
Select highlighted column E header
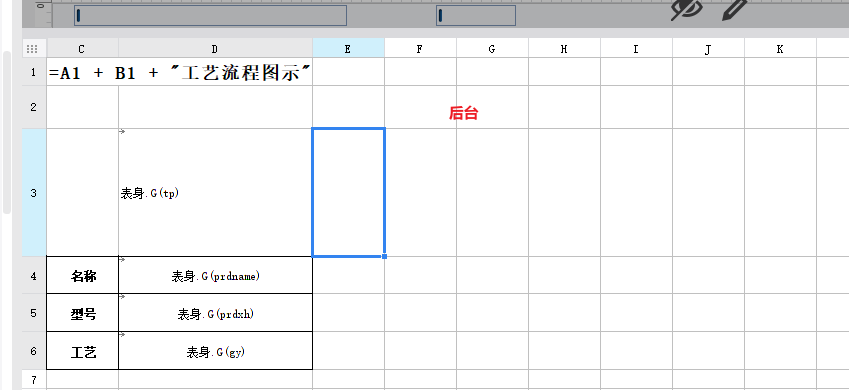coord(349,49)
